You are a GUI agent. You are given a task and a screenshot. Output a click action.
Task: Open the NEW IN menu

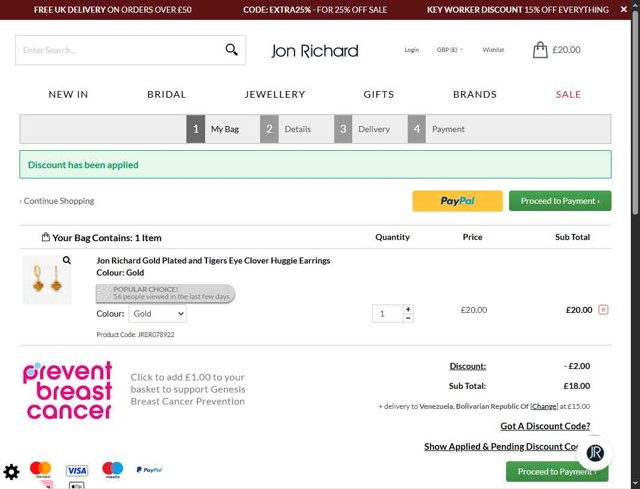coord(68,94)
